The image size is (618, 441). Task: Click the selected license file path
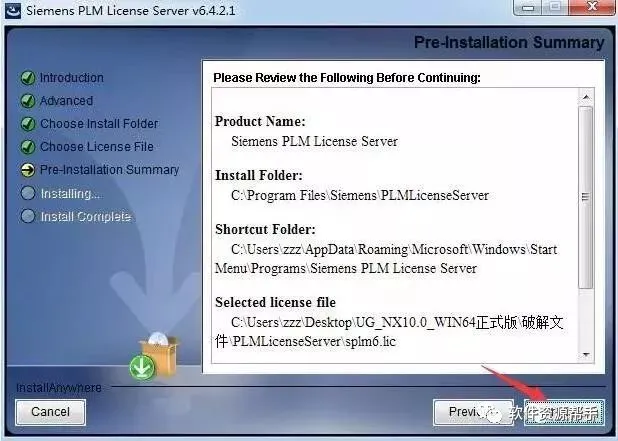[389, 331]
